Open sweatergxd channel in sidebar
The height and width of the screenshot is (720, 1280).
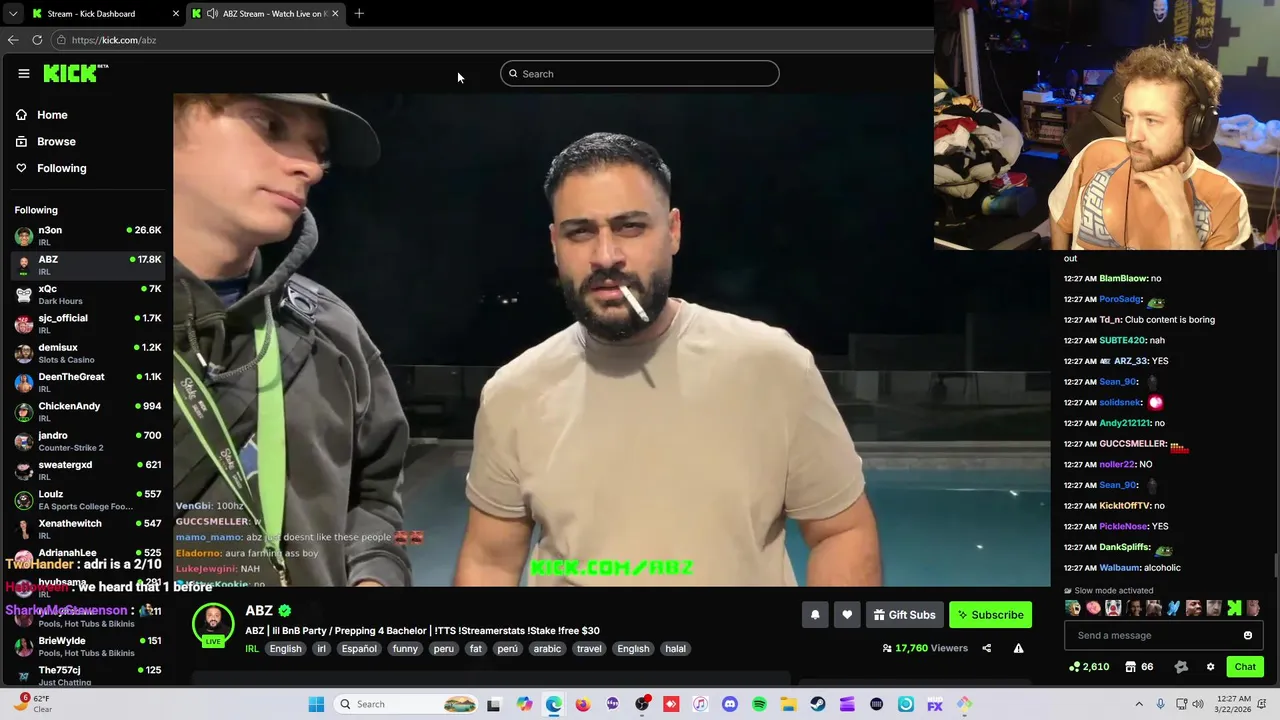pyautogui.click(x=88, y=470)
